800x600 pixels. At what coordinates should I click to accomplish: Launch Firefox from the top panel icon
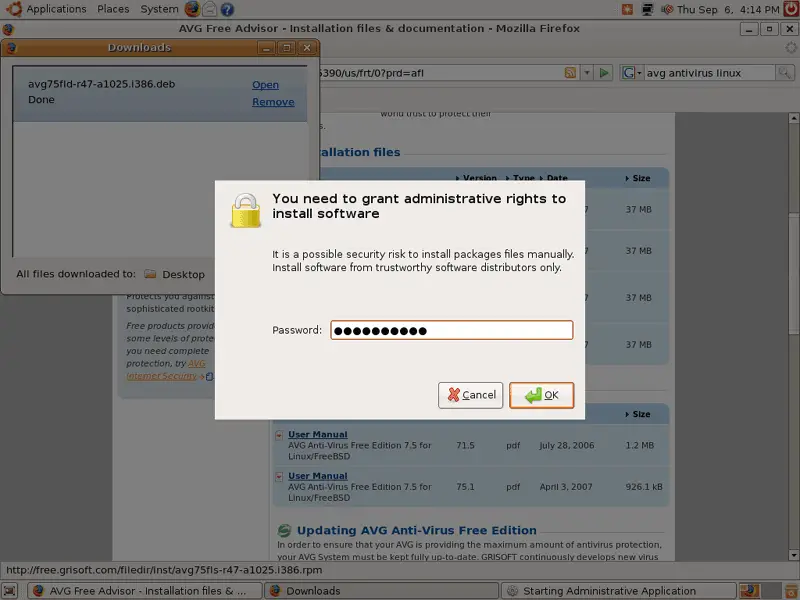(x=192, y=9)
